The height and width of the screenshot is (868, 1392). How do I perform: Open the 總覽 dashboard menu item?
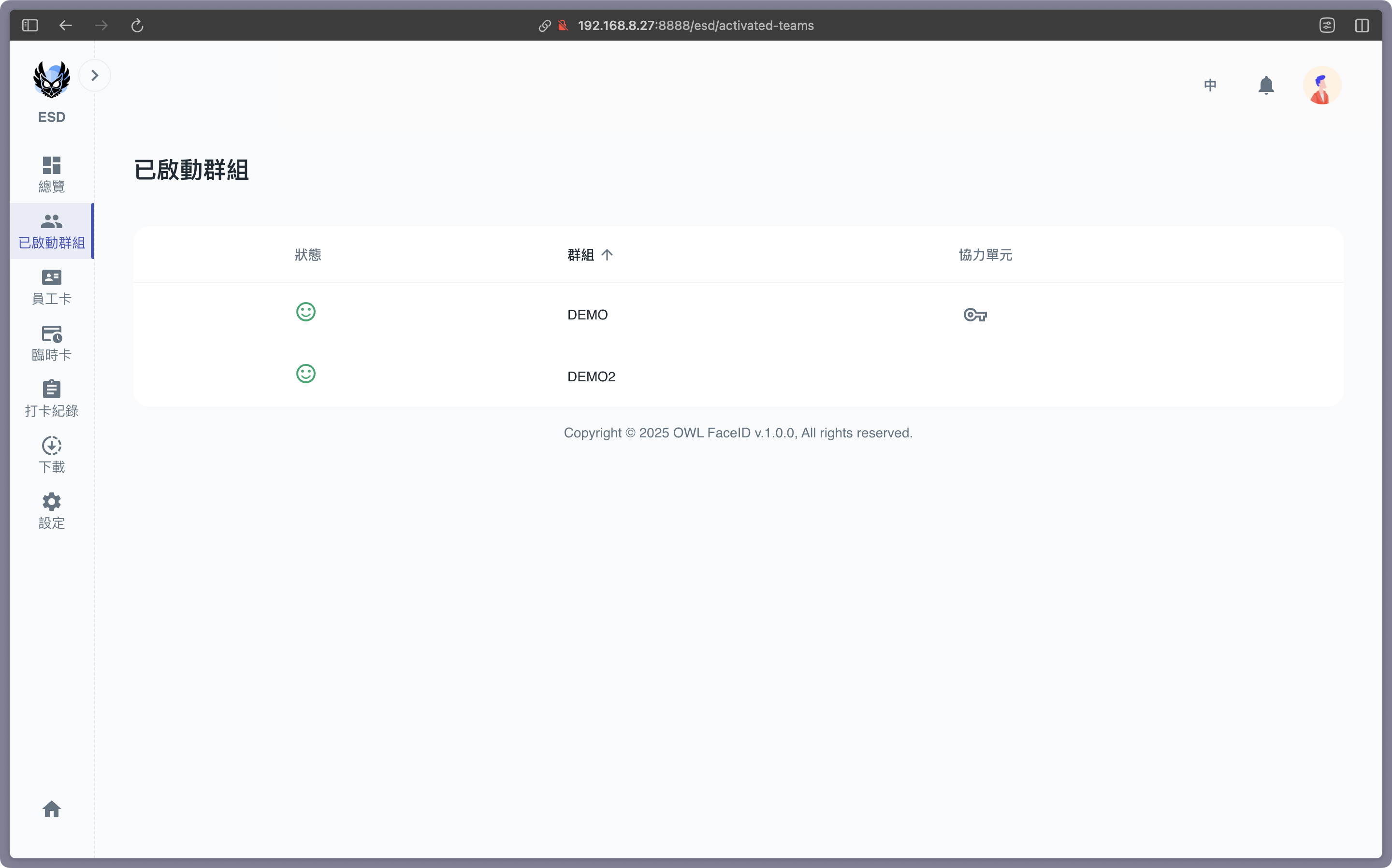(x=52, y=174)
